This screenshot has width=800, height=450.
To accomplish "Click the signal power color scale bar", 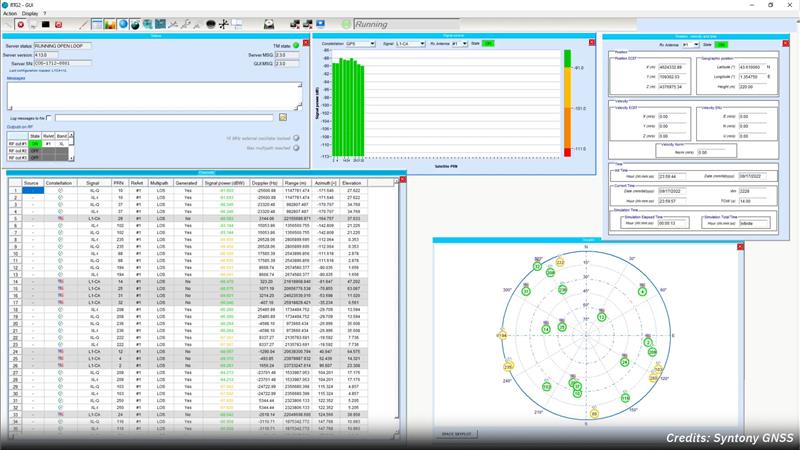I will tap(571, 108).
